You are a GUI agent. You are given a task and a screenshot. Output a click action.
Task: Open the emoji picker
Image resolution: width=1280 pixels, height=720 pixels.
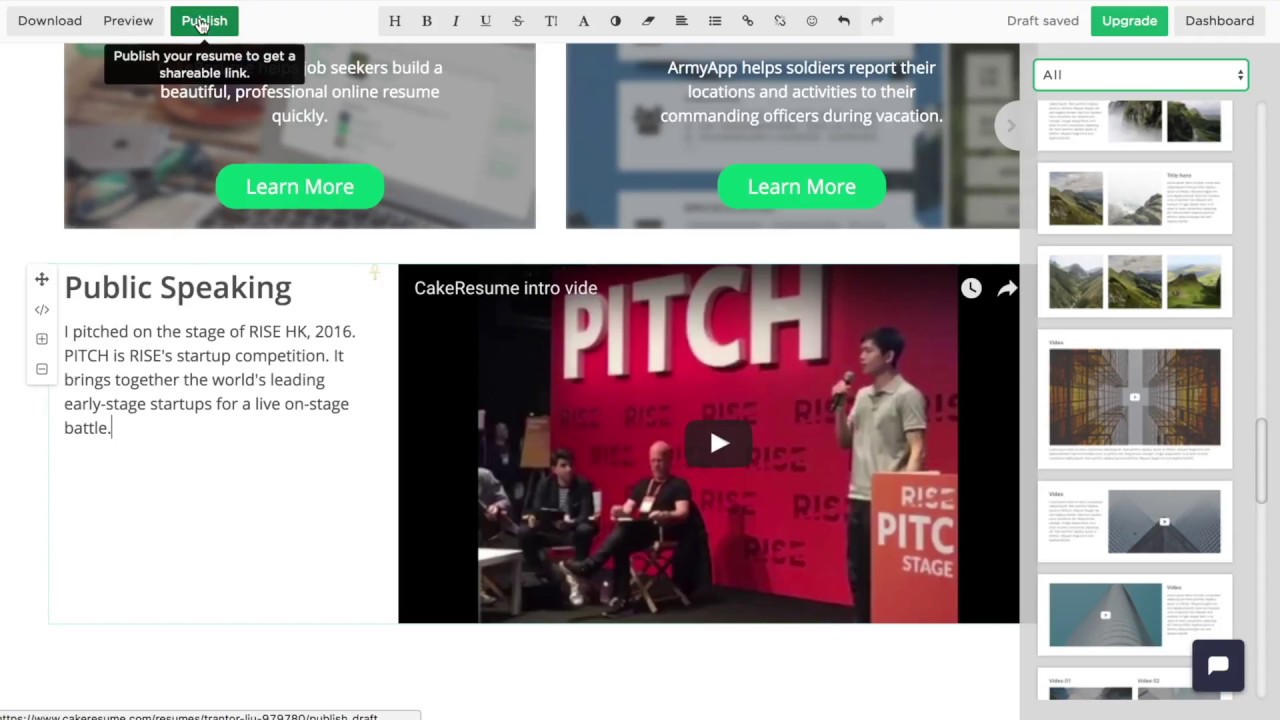point(812,21)
